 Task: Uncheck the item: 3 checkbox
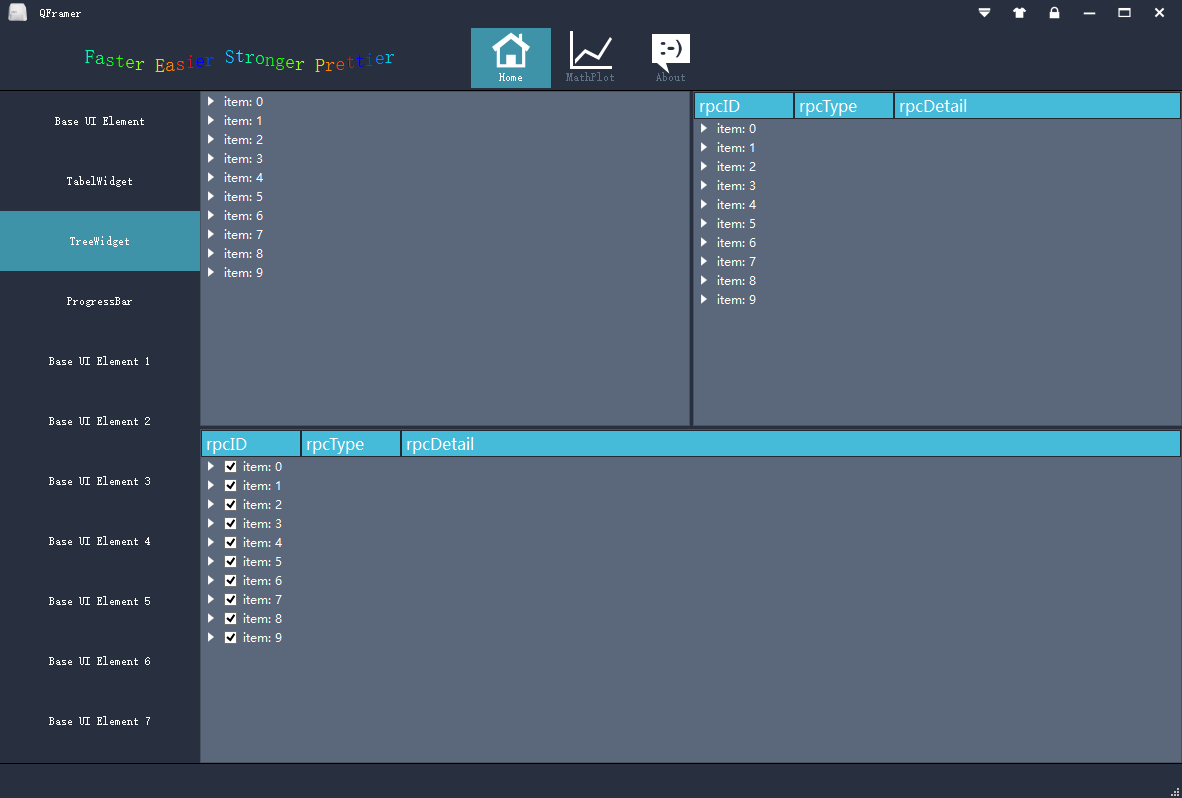(231, 523)
